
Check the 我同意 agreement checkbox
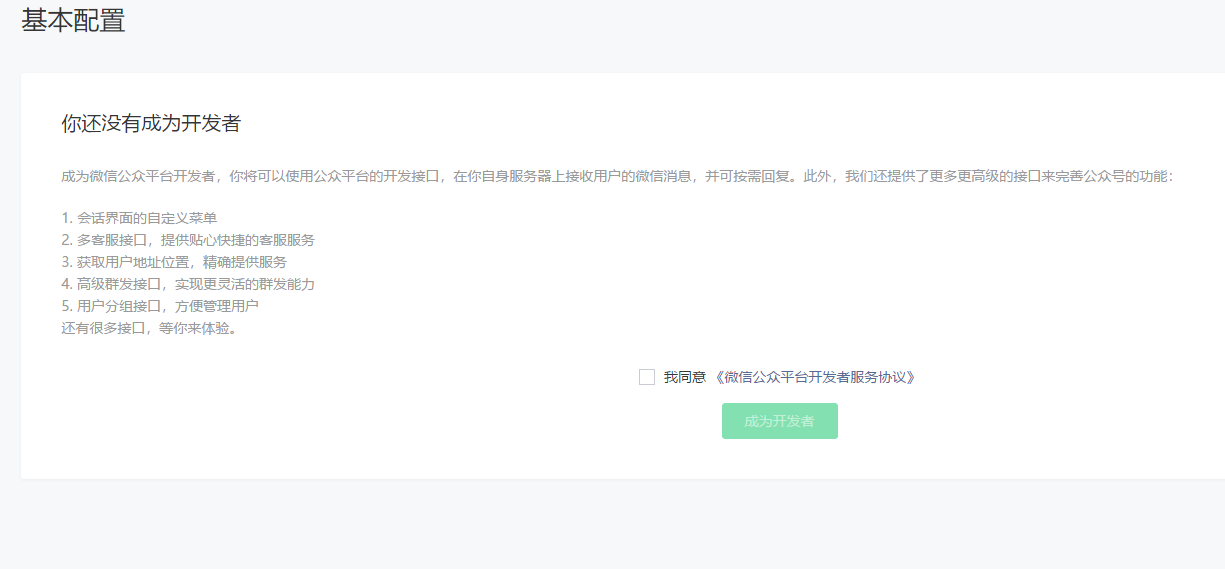[x=647, y=377]
